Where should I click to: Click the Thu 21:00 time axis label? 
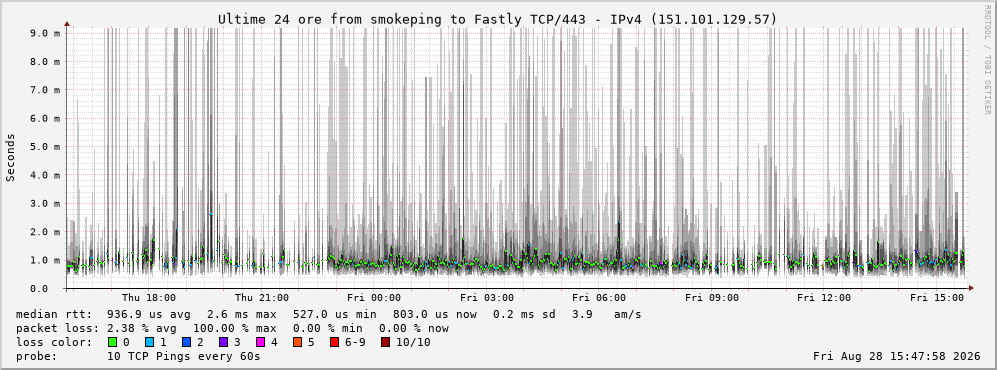(261, 298)
